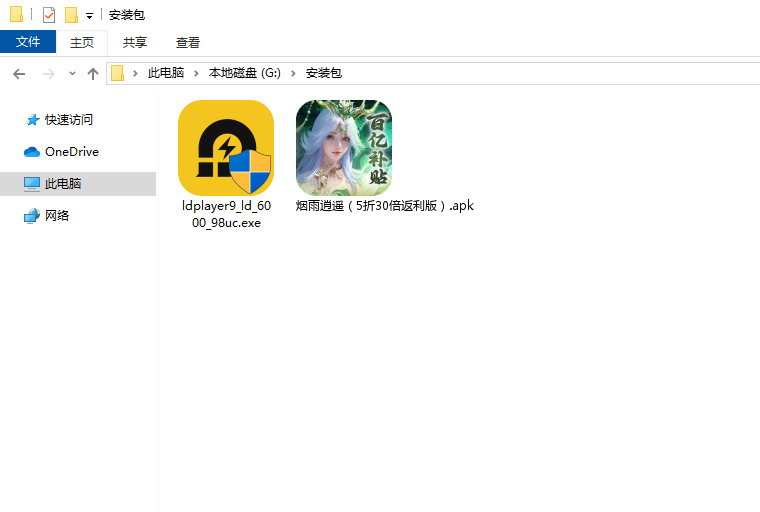The width and height of the screenshot is (760, 512).
Task: Open the ldplayer9 installer exe icon
Action: tap(225, 148)
